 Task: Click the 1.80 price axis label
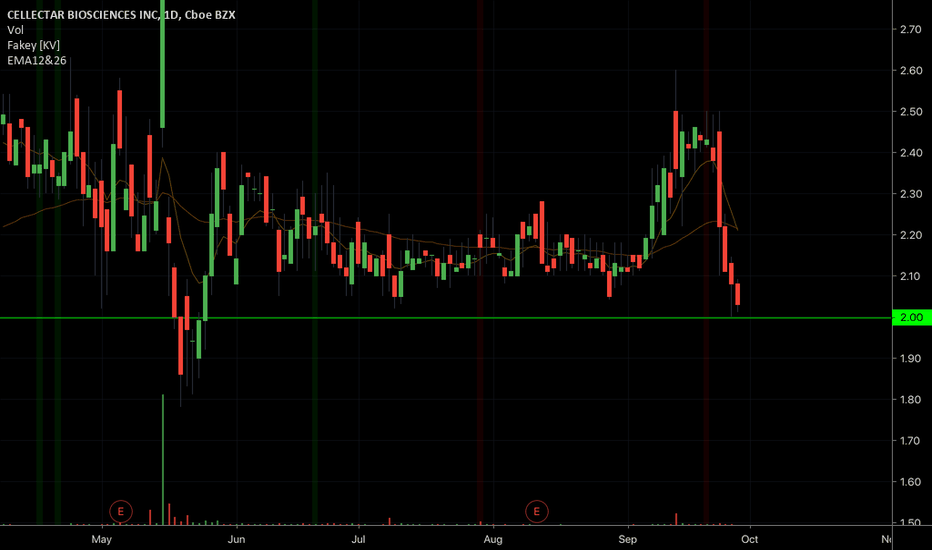click(911, 400)
